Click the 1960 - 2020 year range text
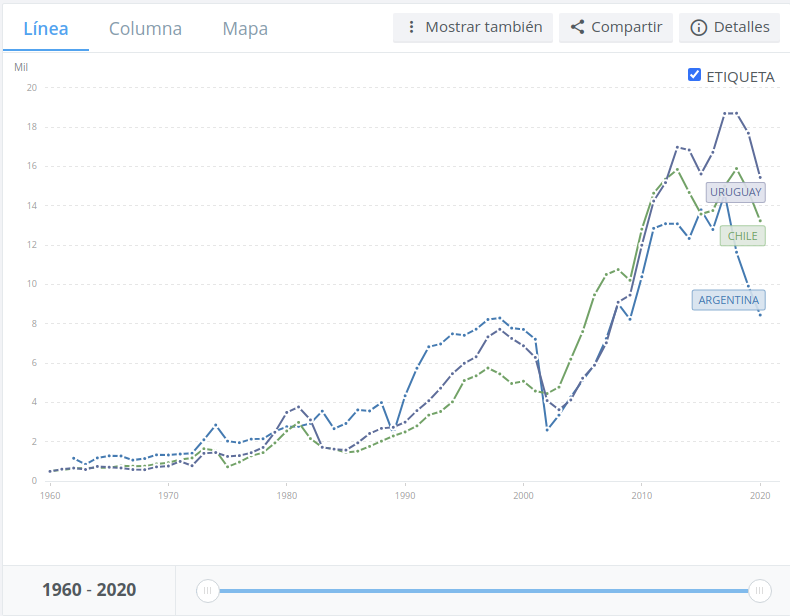Image resolution: width=790 pixels, height=616 pixels. pos(89,590)
